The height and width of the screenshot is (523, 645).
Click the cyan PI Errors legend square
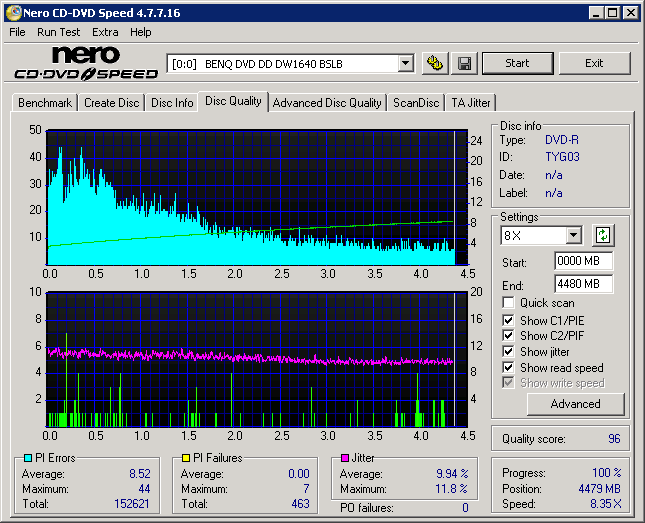click(27, 459)
